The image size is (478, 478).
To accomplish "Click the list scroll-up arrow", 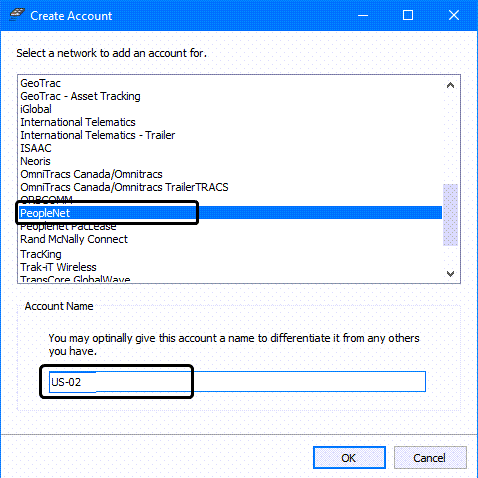I will tap(450, 85).
